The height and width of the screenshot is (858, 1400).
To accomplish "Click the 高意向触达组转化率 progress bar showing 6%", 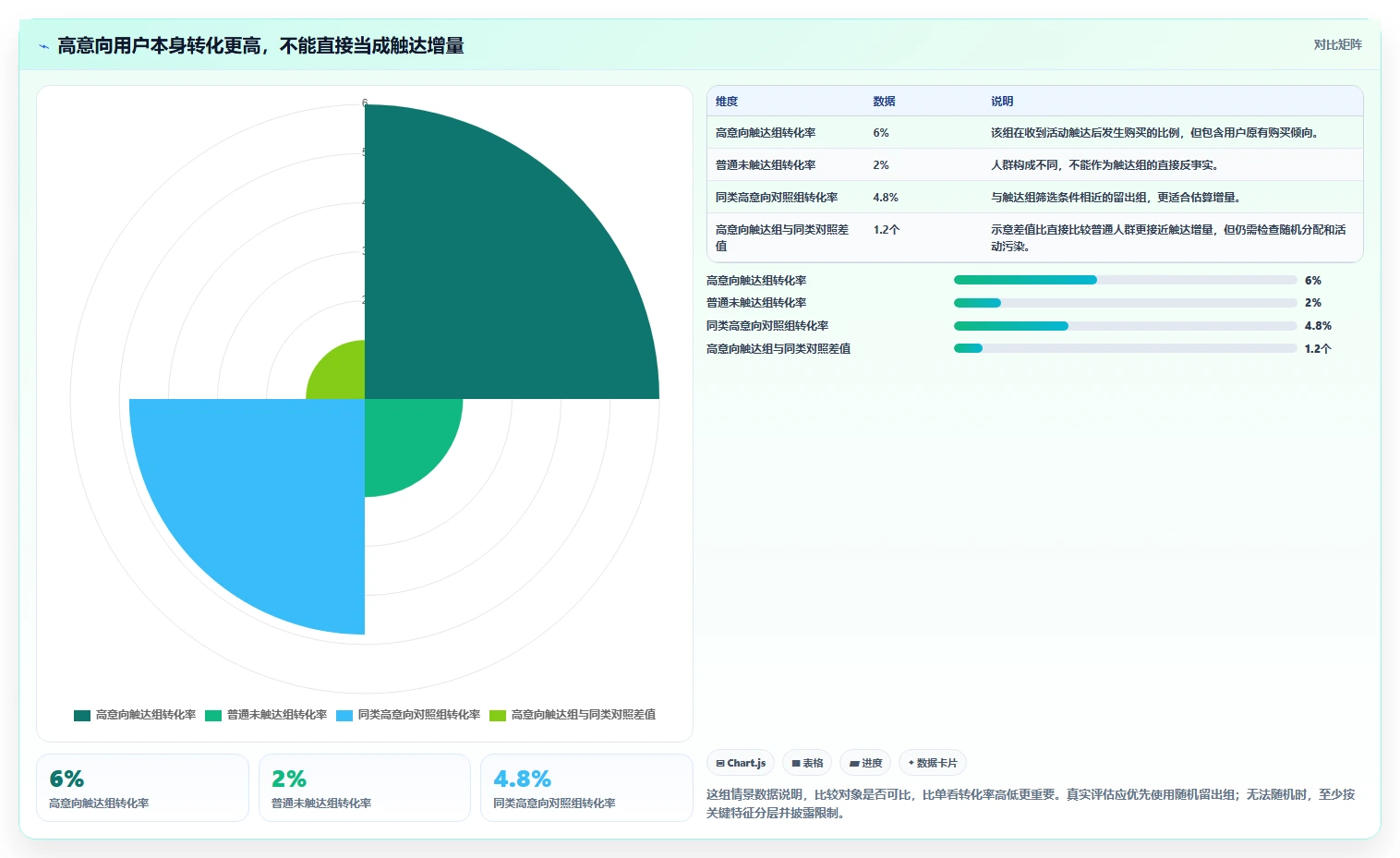I will point(1125,280).
